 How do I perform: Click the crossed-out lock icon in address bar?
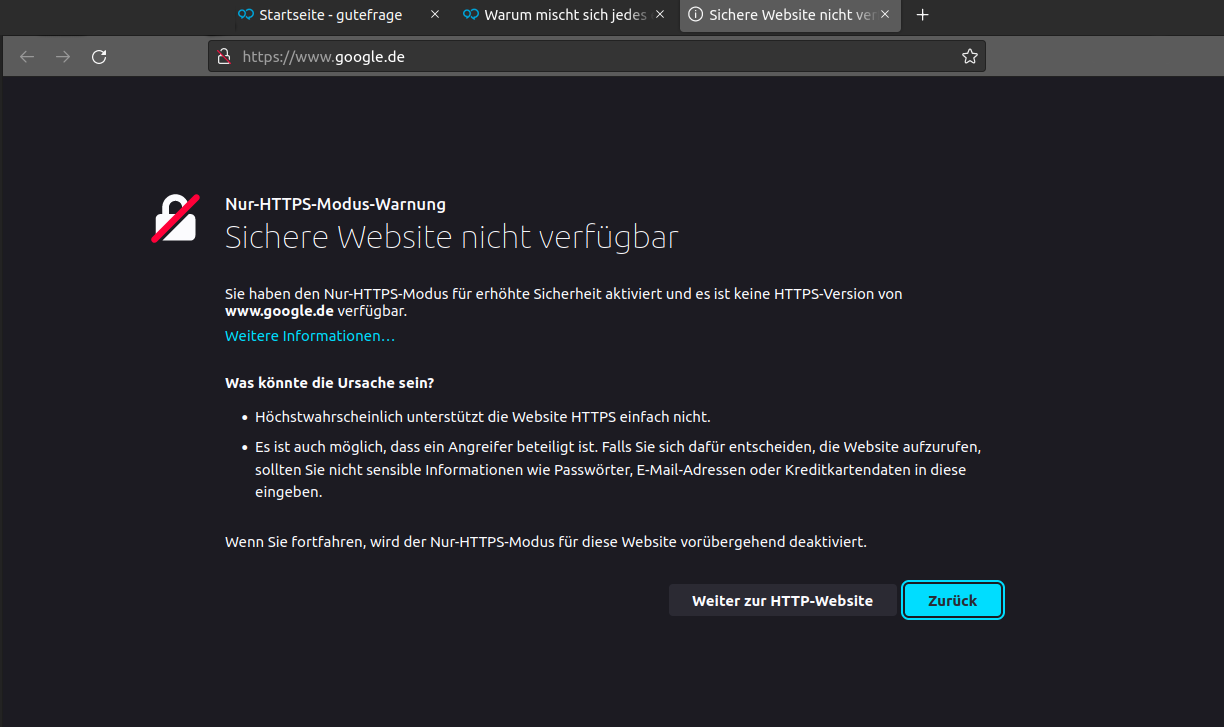click(x=223, y=56)
